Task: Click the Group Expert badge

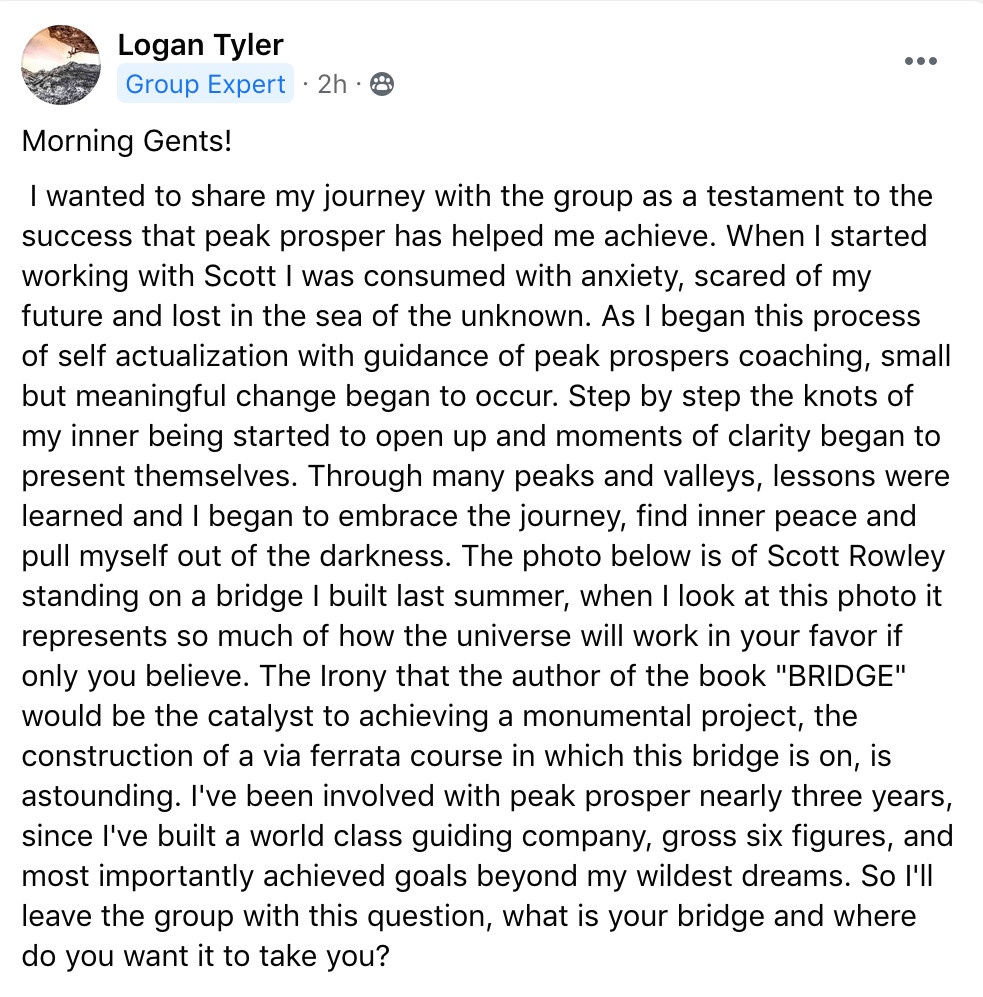Action: coord(205,85)
